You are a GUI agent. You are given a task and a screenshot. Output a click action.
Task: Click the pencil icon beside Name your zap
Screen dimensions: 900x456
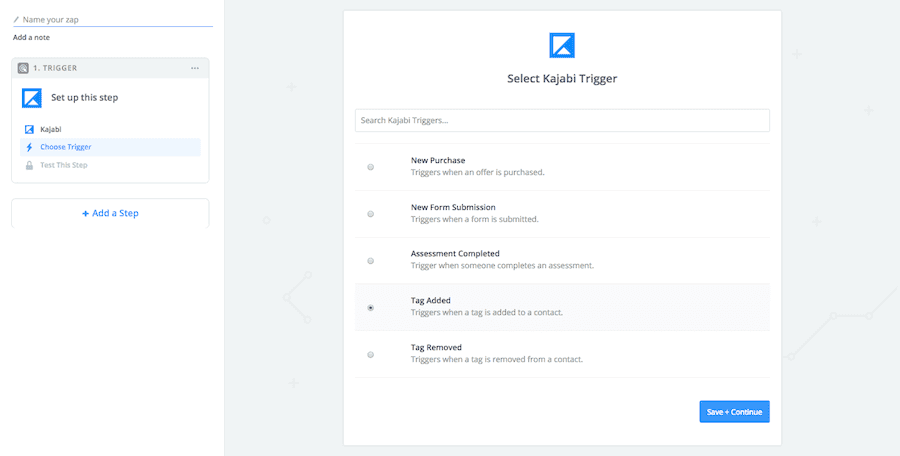coord(16,19)
